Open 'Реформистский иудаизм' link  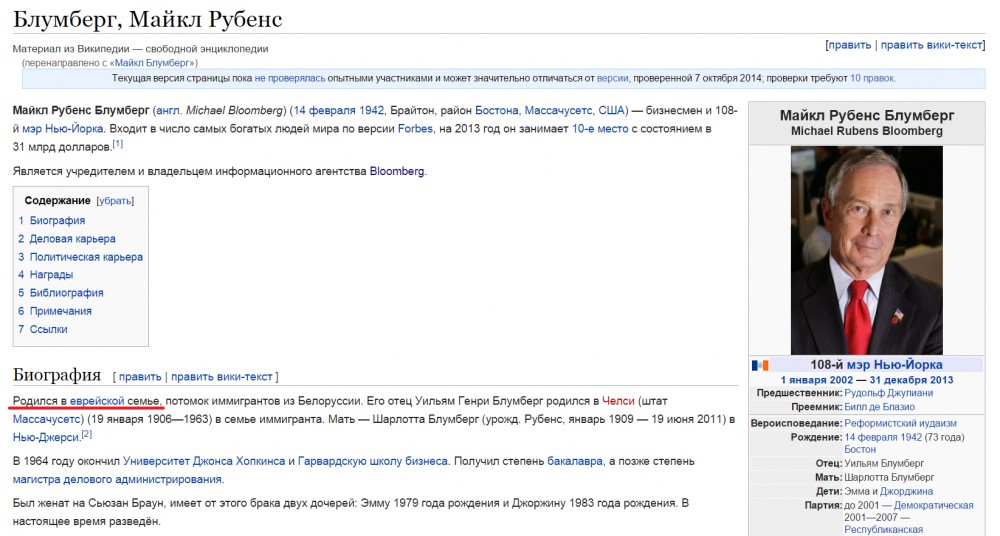click(901, 424)
